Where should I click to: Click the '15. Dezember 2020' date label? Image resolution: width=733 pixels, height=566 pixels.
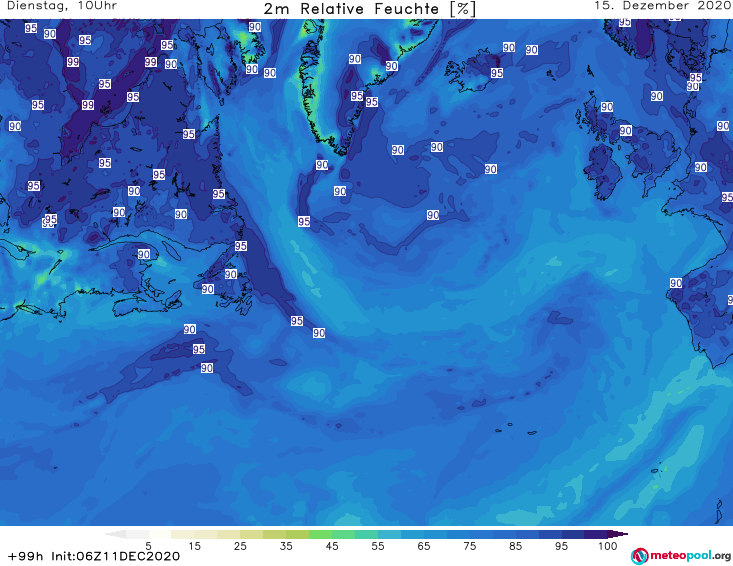(662, 6)
